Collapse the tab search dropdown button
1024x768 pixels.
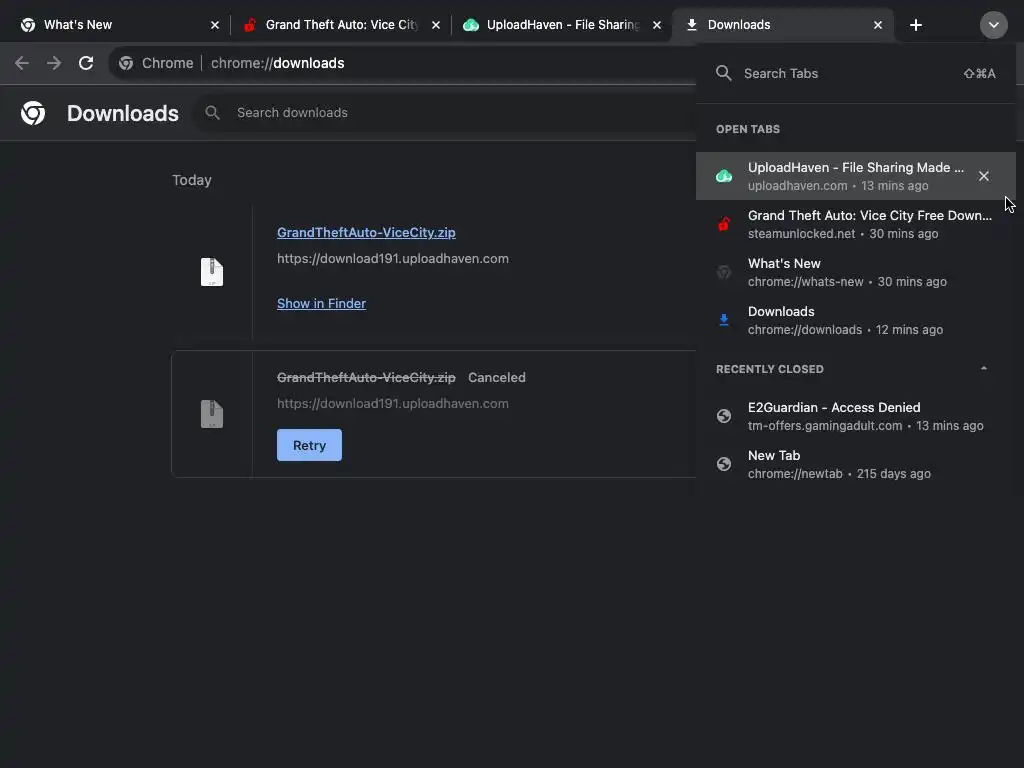pos(993,25)
